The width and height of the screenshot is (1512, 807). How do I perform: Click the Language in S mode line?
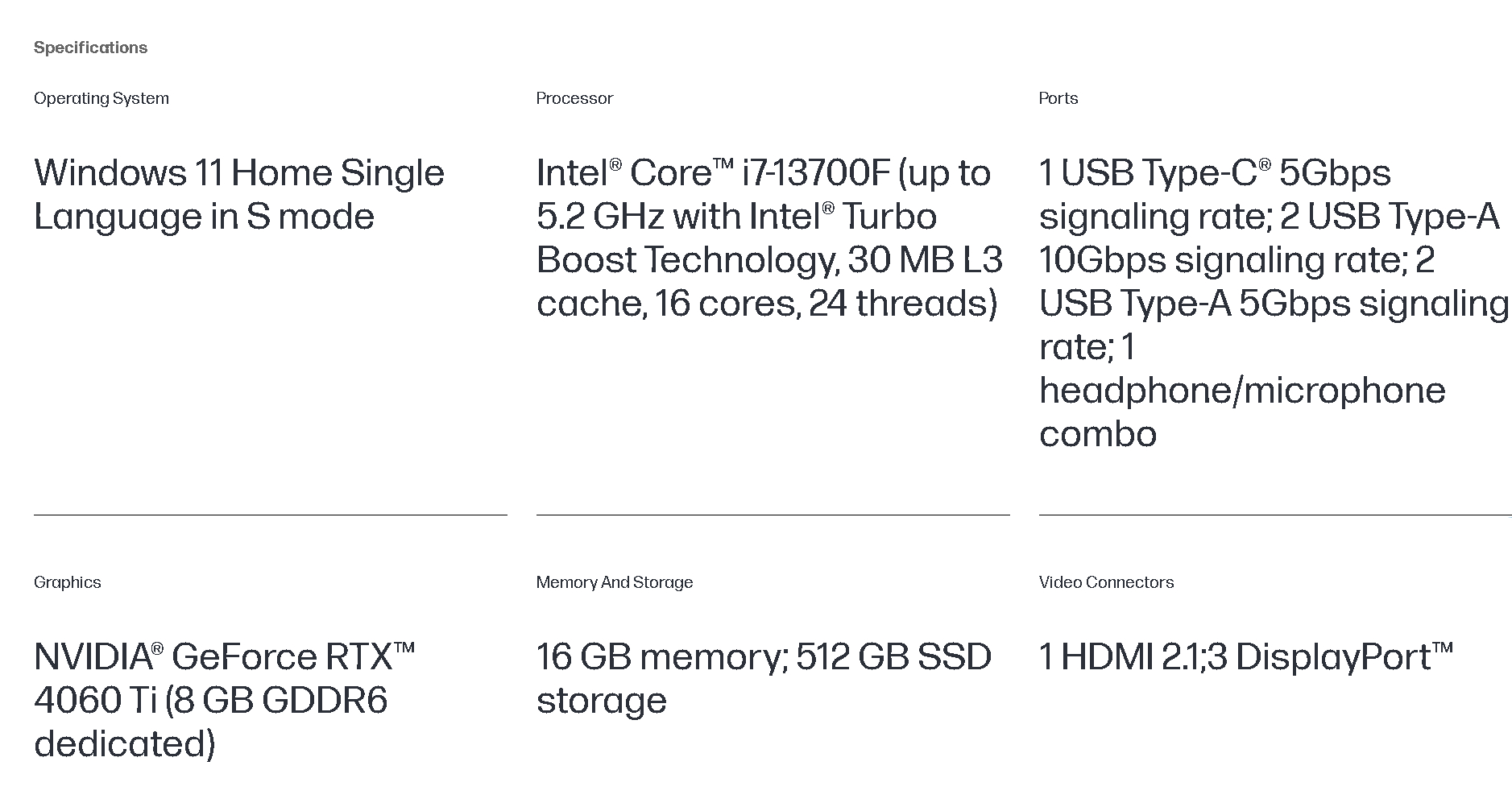click(205, 217)
